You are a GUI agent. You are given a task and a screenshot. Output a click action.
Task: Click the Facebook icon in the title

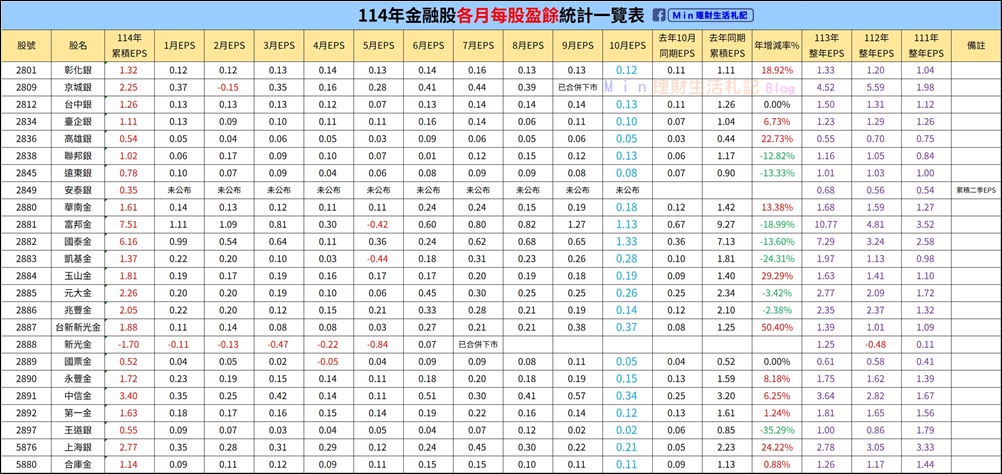(x=660, y=15)
